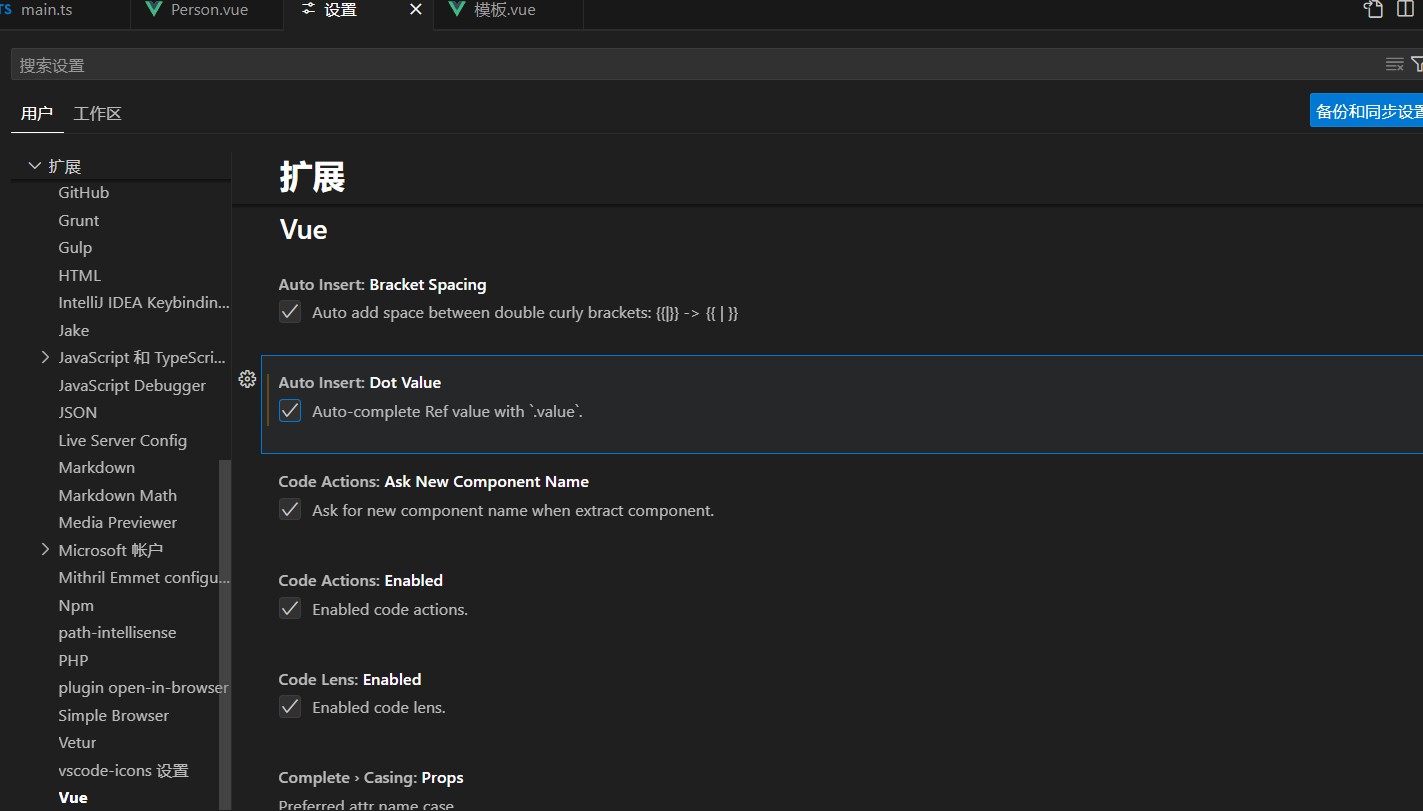
Task: Uncheck Ask New Component Name checkbox
Action: pos(290,510)
